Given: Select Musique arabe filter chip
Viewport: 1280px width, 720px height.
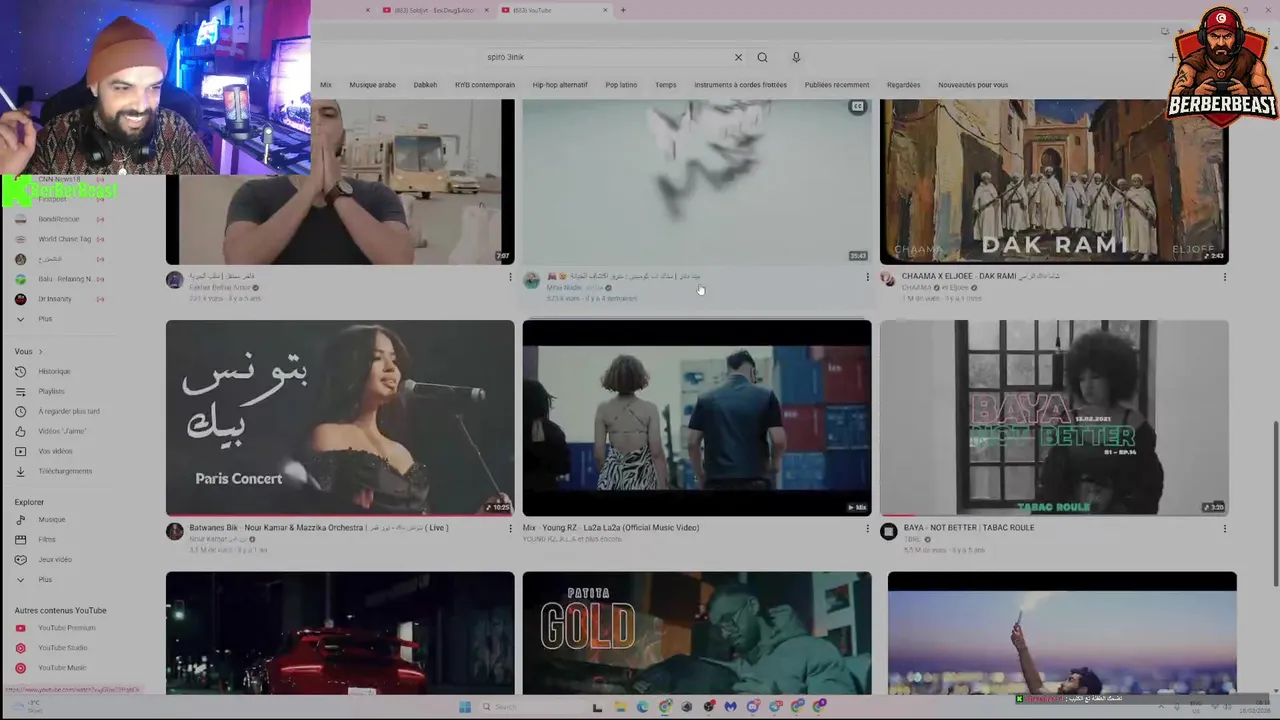Looking at the screenshot, I should coord(372,85).
